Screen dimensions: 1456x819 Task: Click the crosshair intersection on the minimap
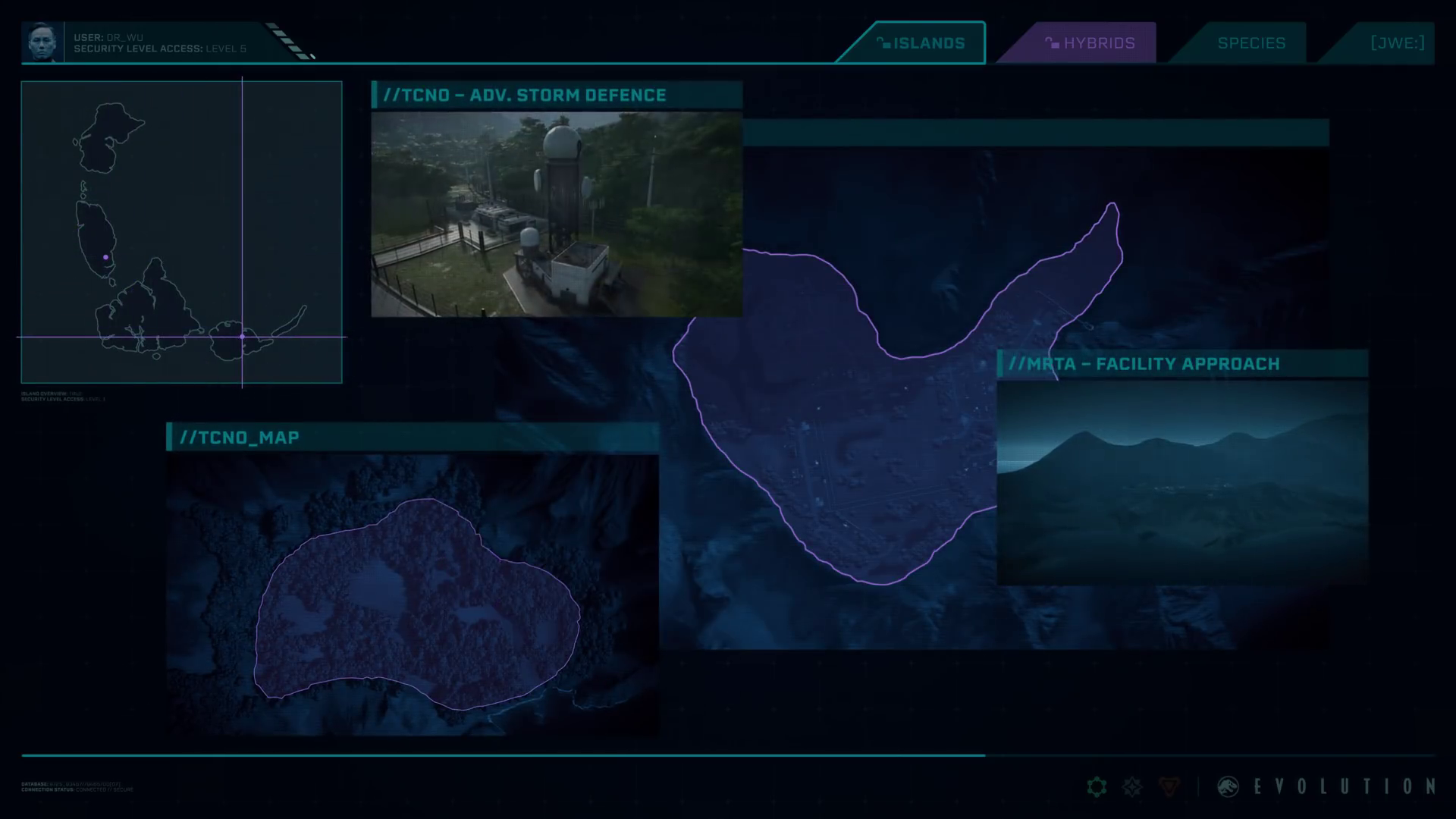coord(242,337)
